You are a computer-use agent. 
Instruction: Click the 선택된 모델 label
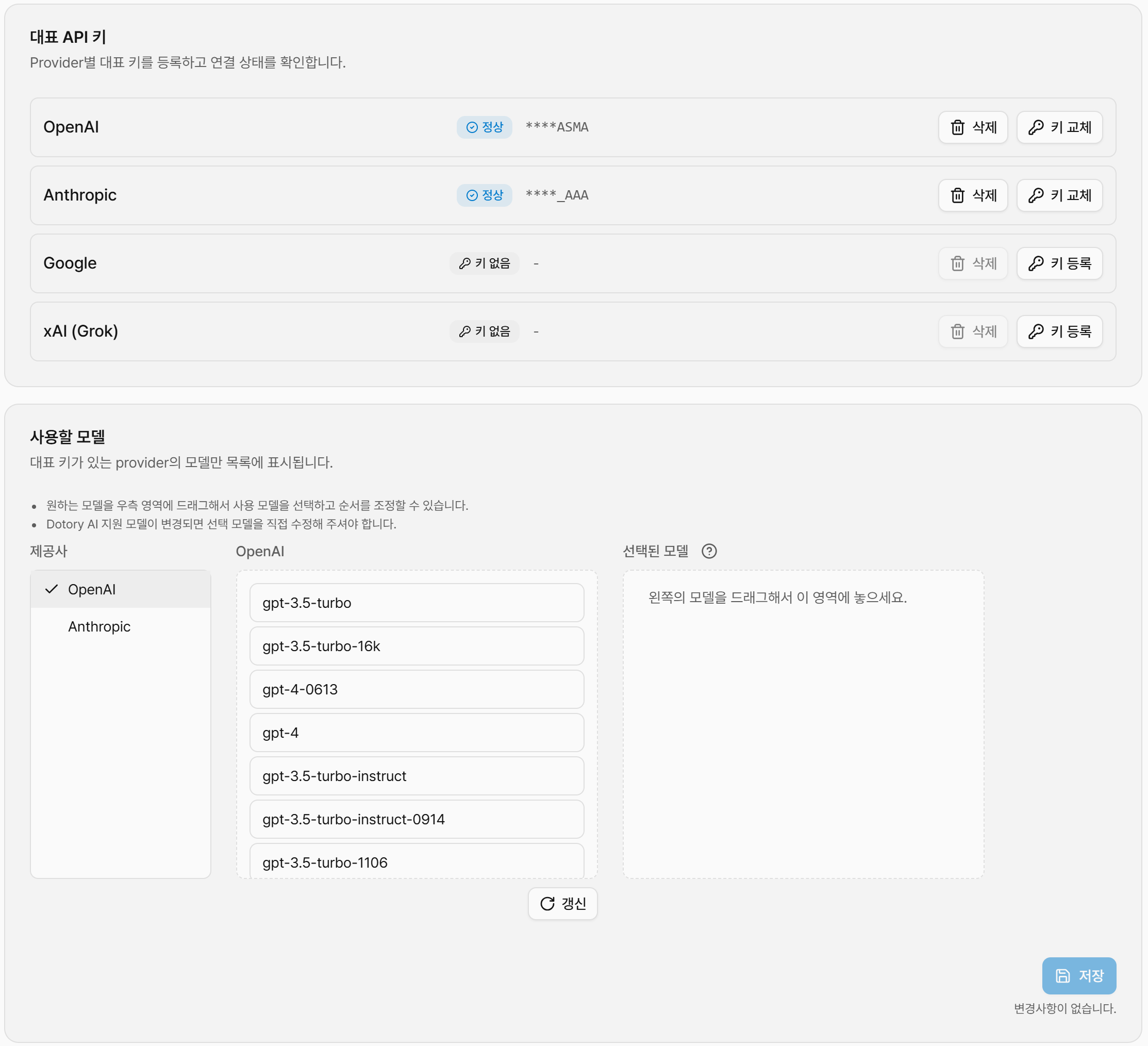pyautogui.click(x=655, y=551)
